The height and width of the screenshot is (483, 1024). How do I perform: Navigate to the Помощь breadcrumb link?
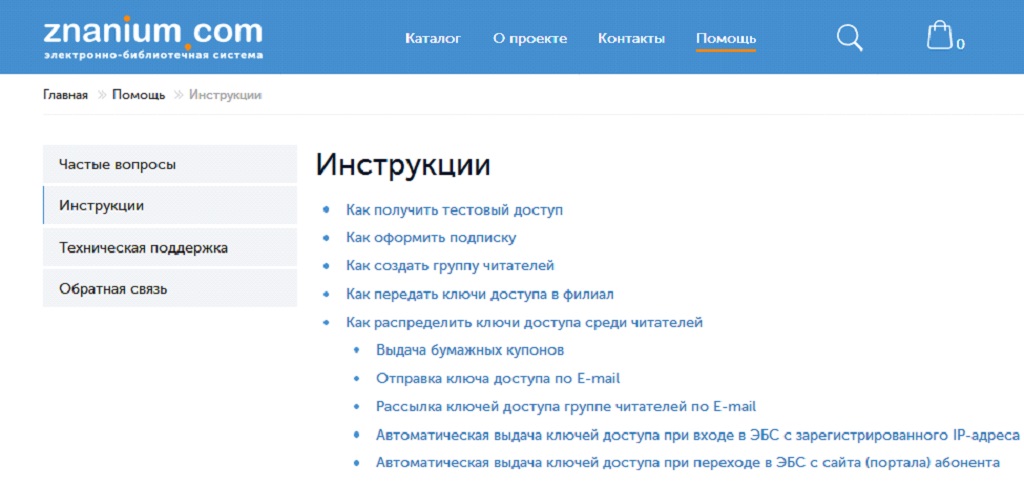(138, 95)
